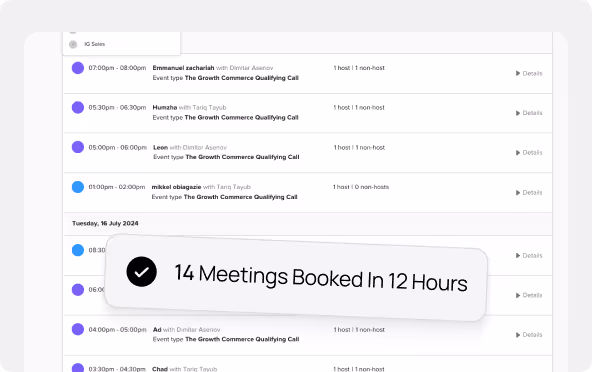
Task: Select the IG Sales option
Action: tap(94, 44)
